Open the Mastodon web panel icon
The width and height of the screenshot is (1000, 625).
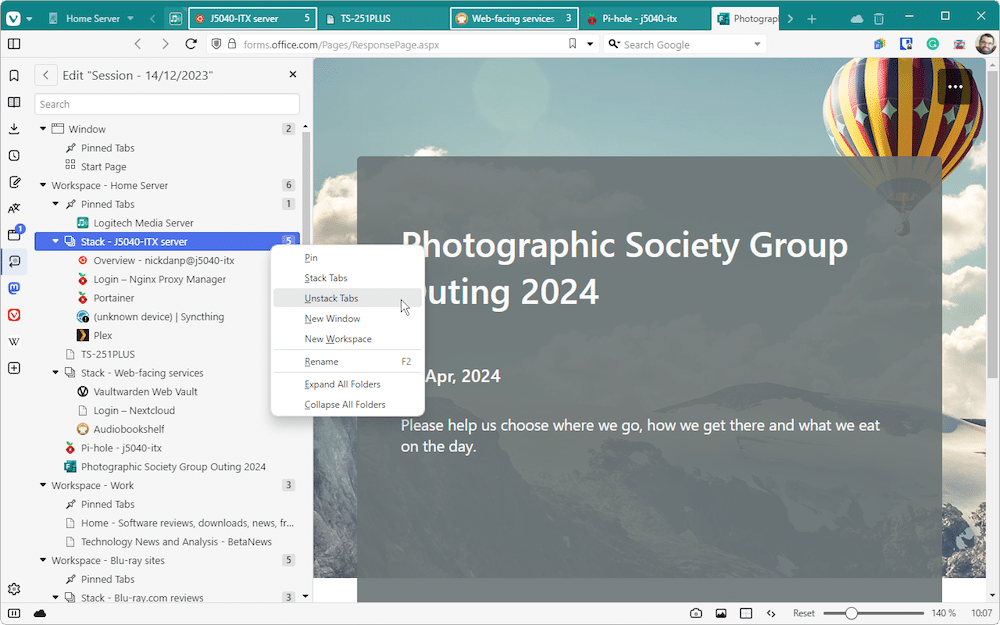pyautogui.click(x=14, y=288)
